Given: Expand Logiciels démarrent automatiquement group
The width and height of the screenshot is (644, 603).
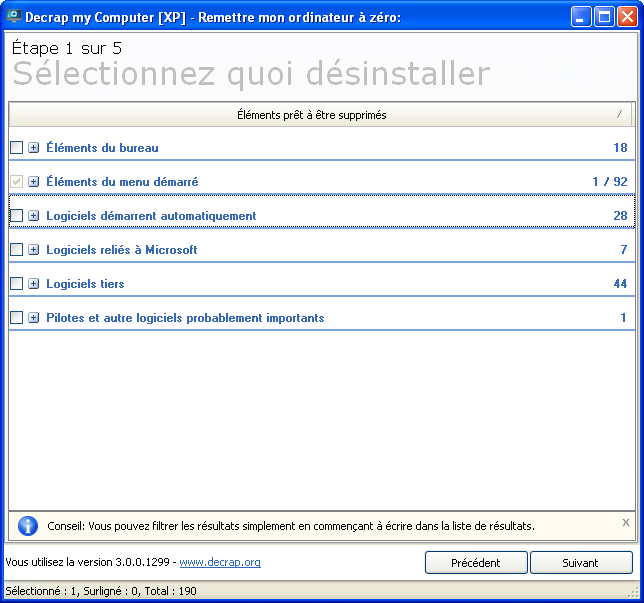Looking at the screenshot, I should (34, 216).
